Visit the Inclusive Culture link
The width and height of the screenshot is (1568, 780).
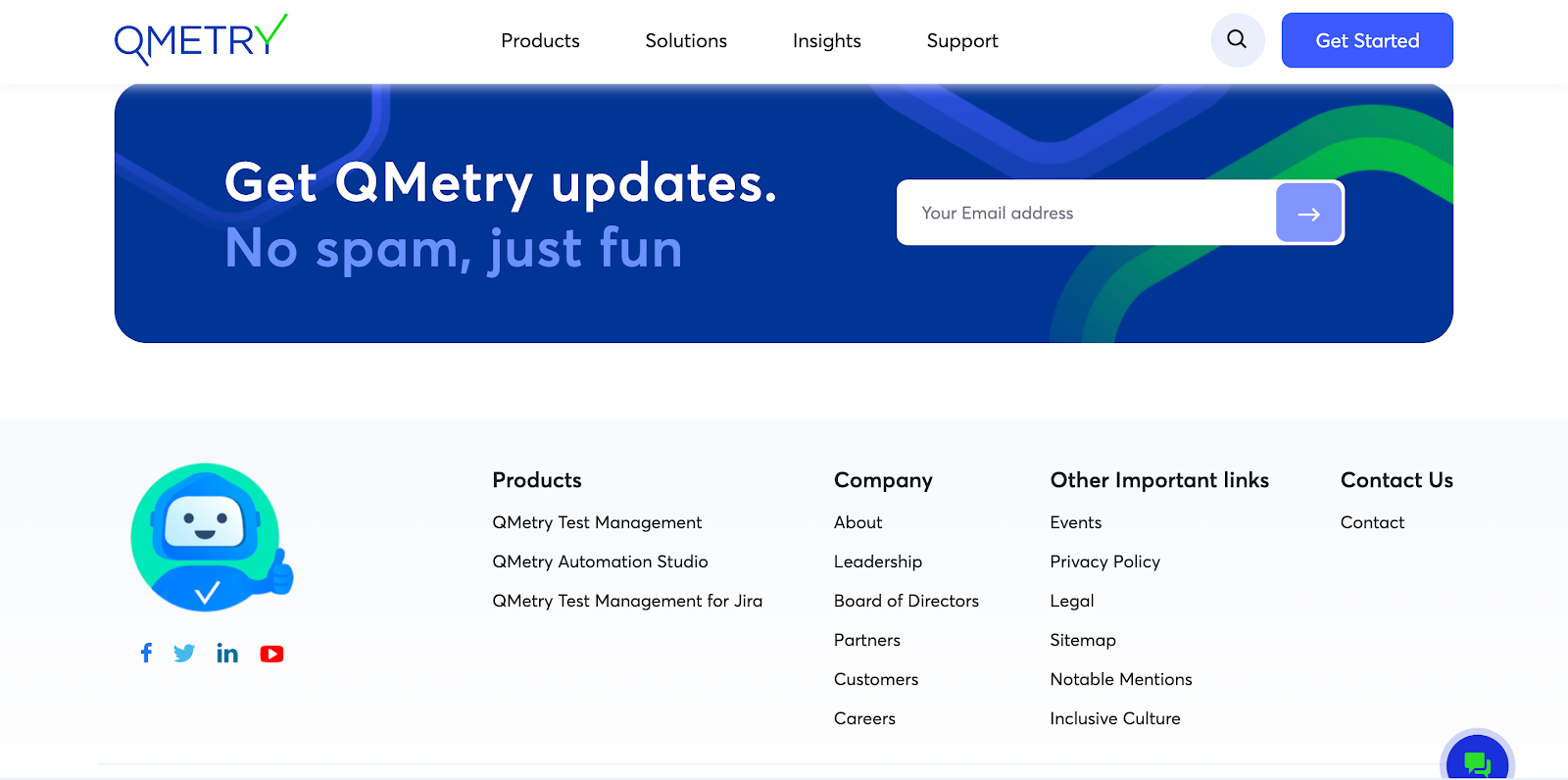coord(1115,718)
